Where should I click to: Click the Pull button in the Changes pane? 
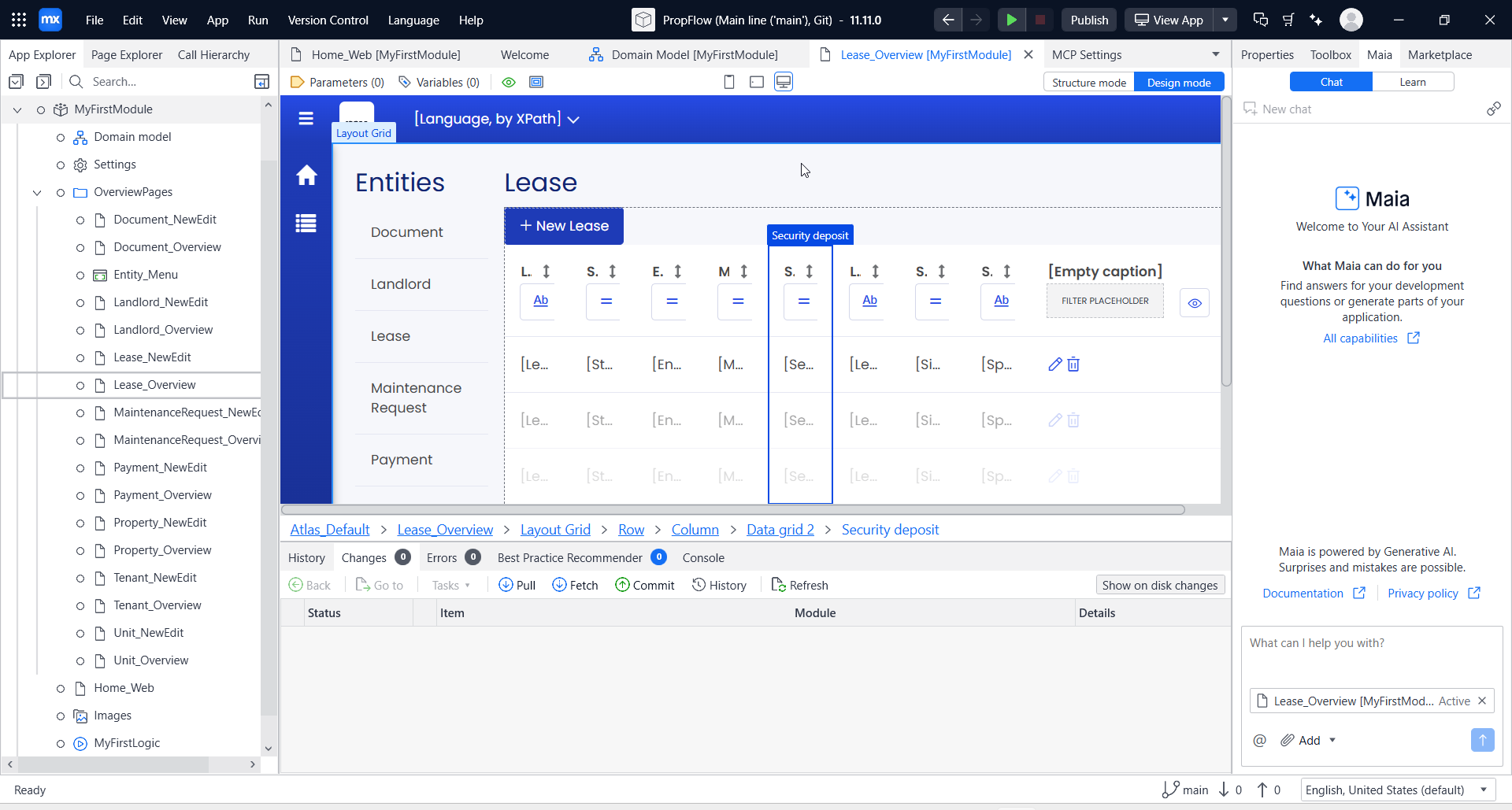pyautogui.click(x=517, y=585)
